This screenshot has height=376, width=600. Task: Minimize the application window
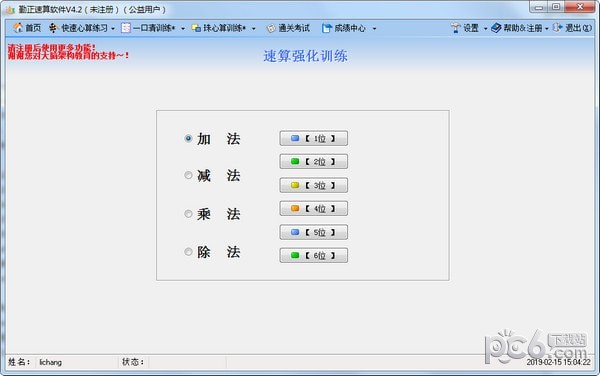[539, 7]
